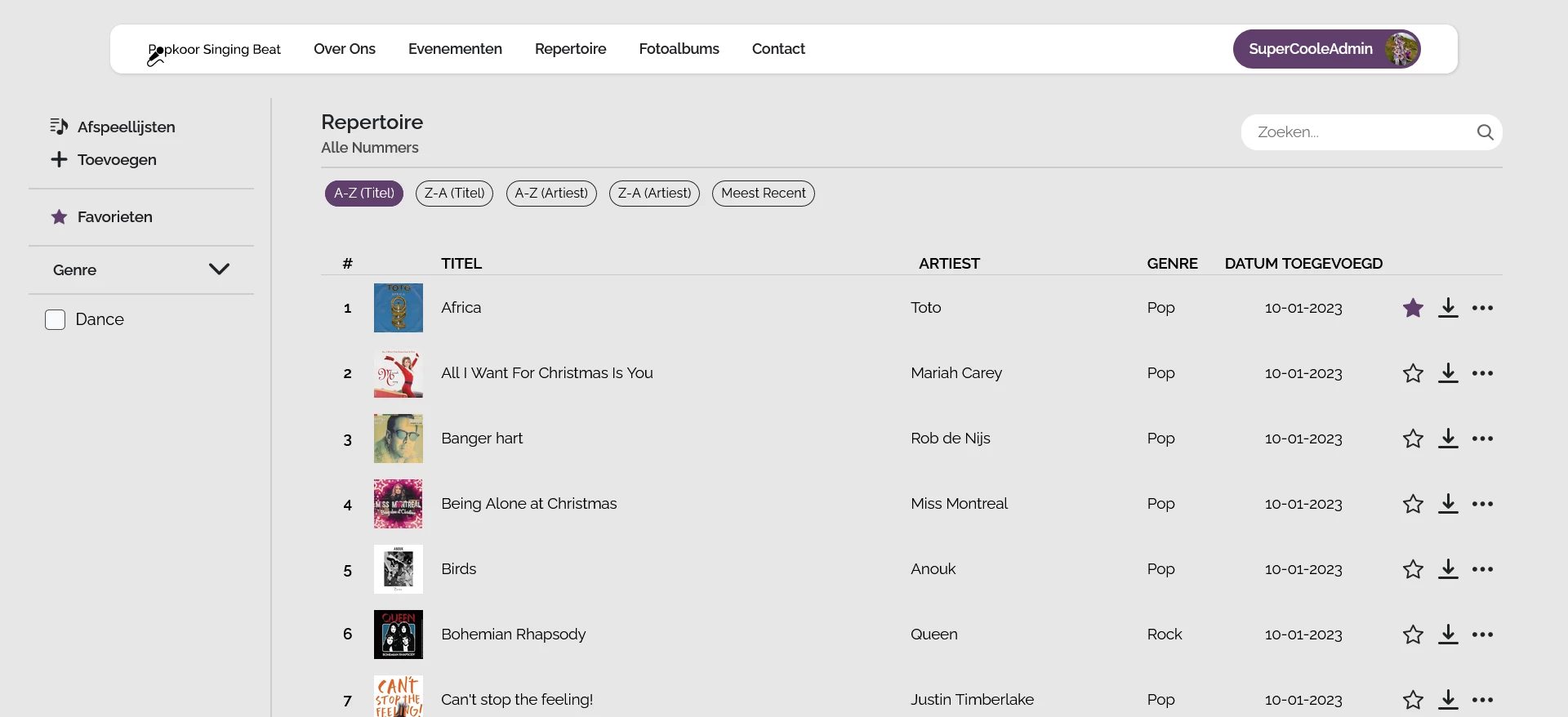Sort songs by Meest Recent
The image size is (1568, 717).
[763, 194]
